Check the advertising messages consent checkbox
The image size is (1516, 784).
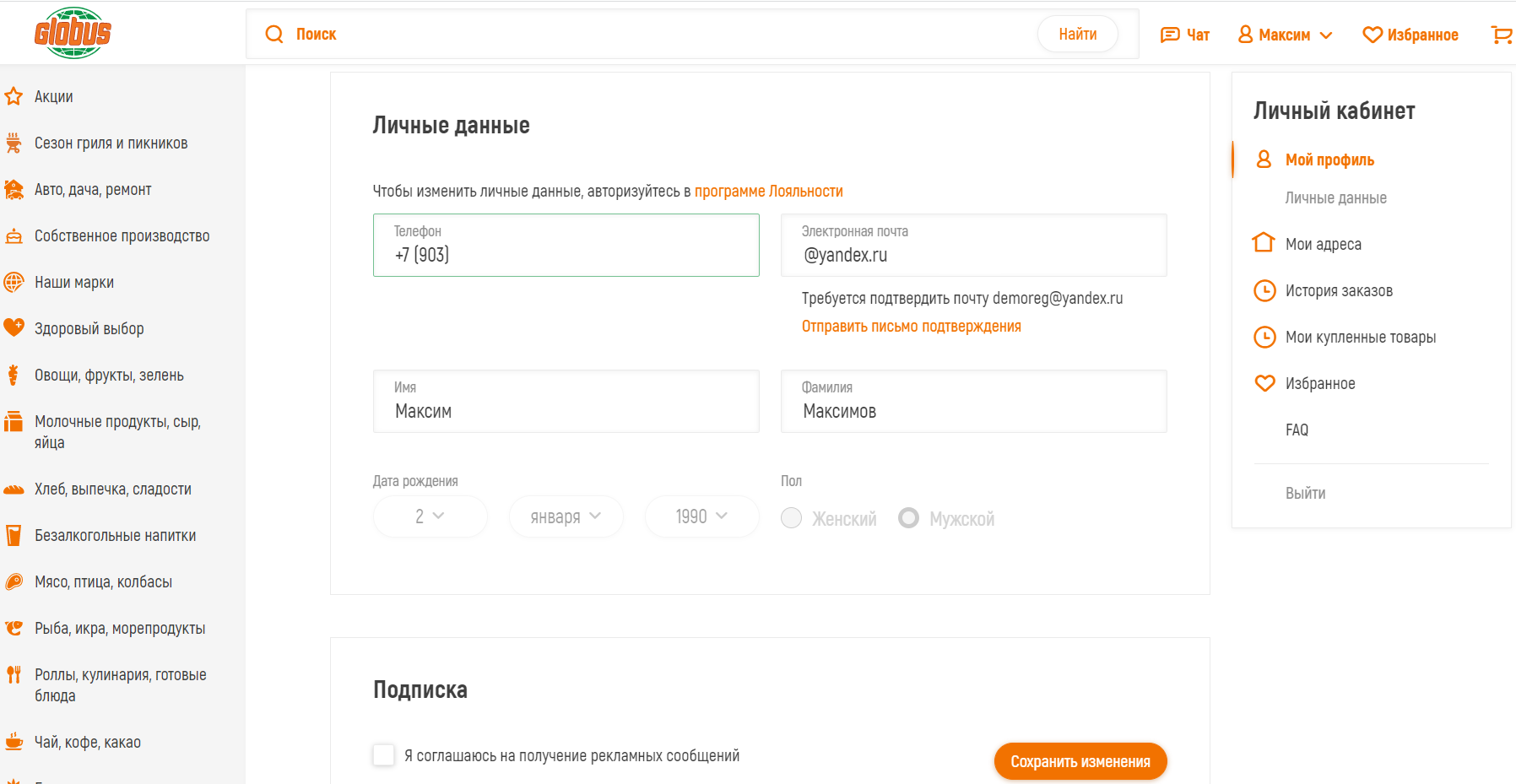pos(384,754)
